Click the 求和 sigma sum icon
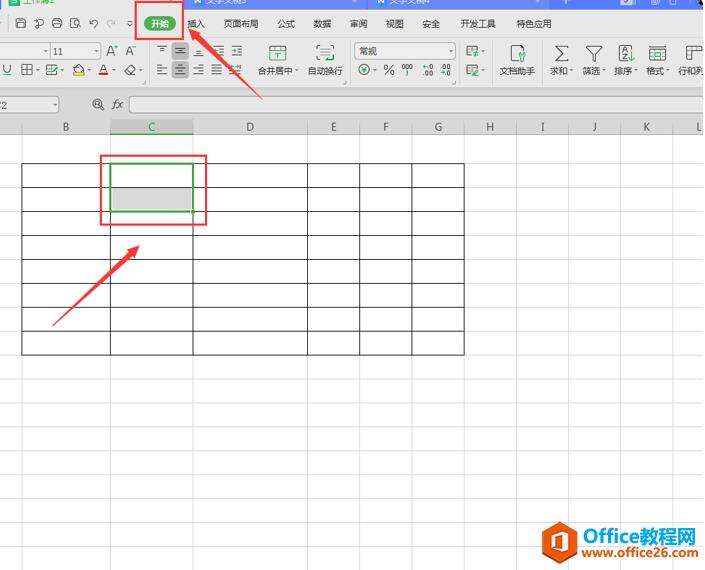705x570 pixels. click(x=561, y=53)
